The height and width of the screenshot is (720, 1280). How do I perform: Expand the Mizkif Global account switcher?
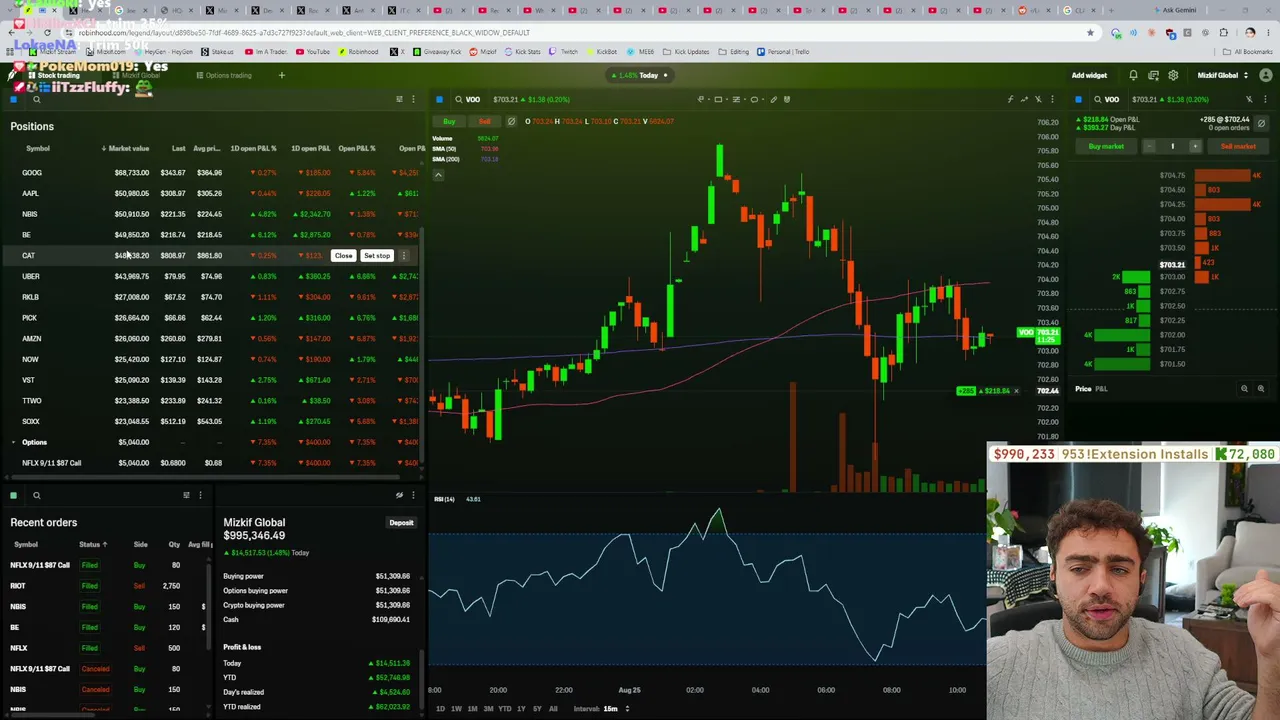[x=1221, y=75]
